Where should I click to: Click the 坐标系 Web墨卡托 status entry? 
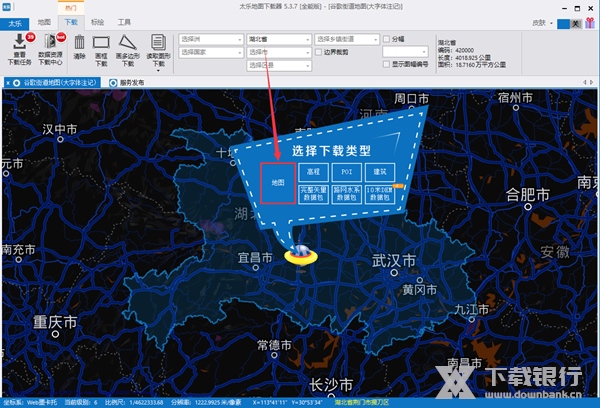(30, 402)
